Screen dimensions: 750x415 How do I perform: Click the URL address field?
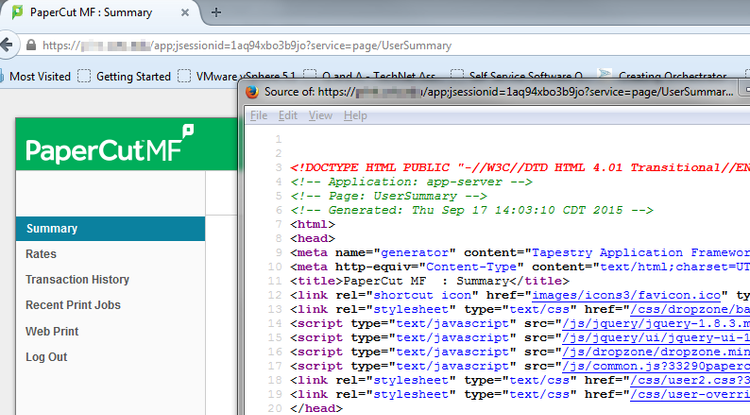[x=383, y=45]
